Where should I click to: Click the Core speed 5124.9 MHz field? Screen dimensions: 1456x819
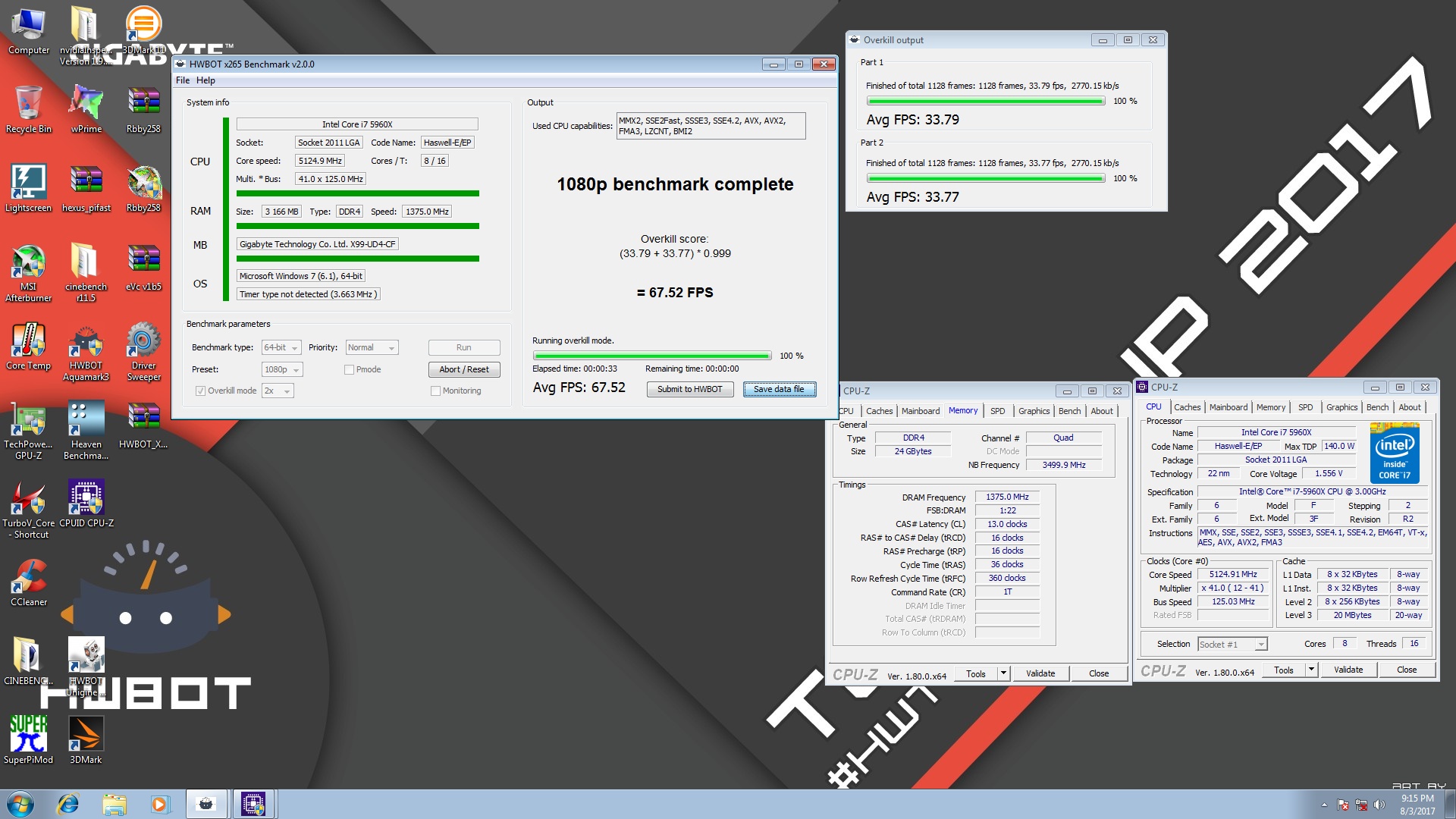320,161
